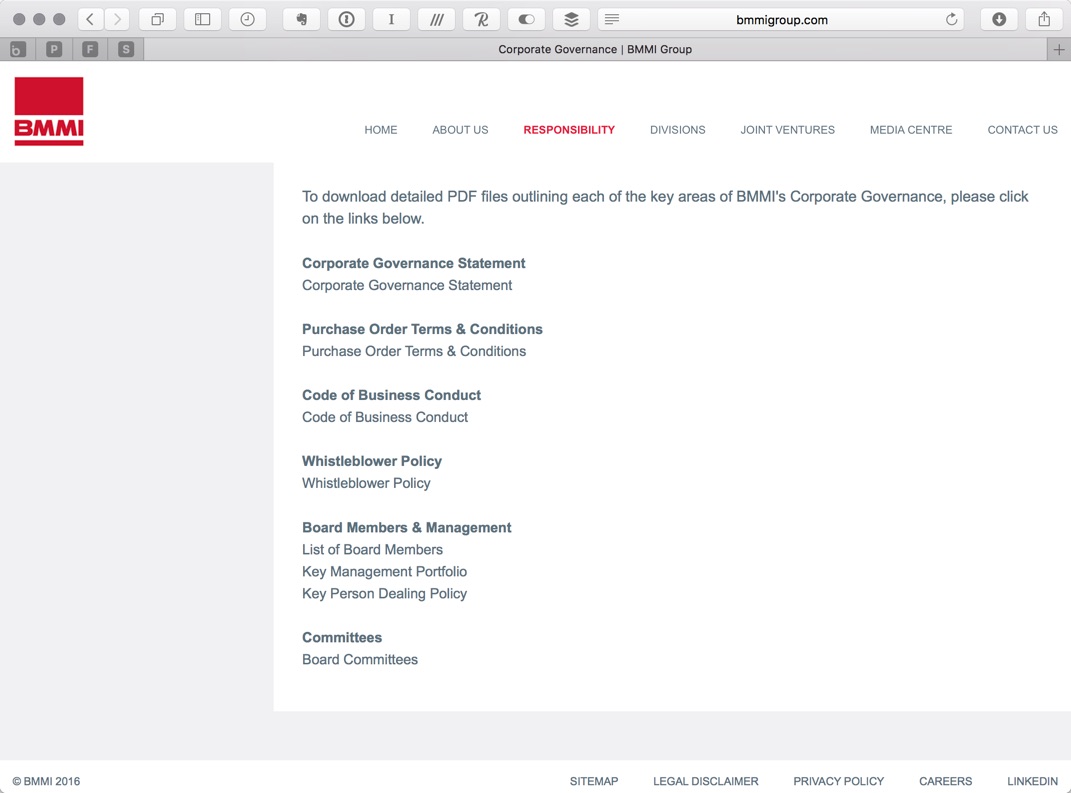The image size is (1071, 793).
Task: Click the '© BMMI 2016' copyright text
Action: 46,781
